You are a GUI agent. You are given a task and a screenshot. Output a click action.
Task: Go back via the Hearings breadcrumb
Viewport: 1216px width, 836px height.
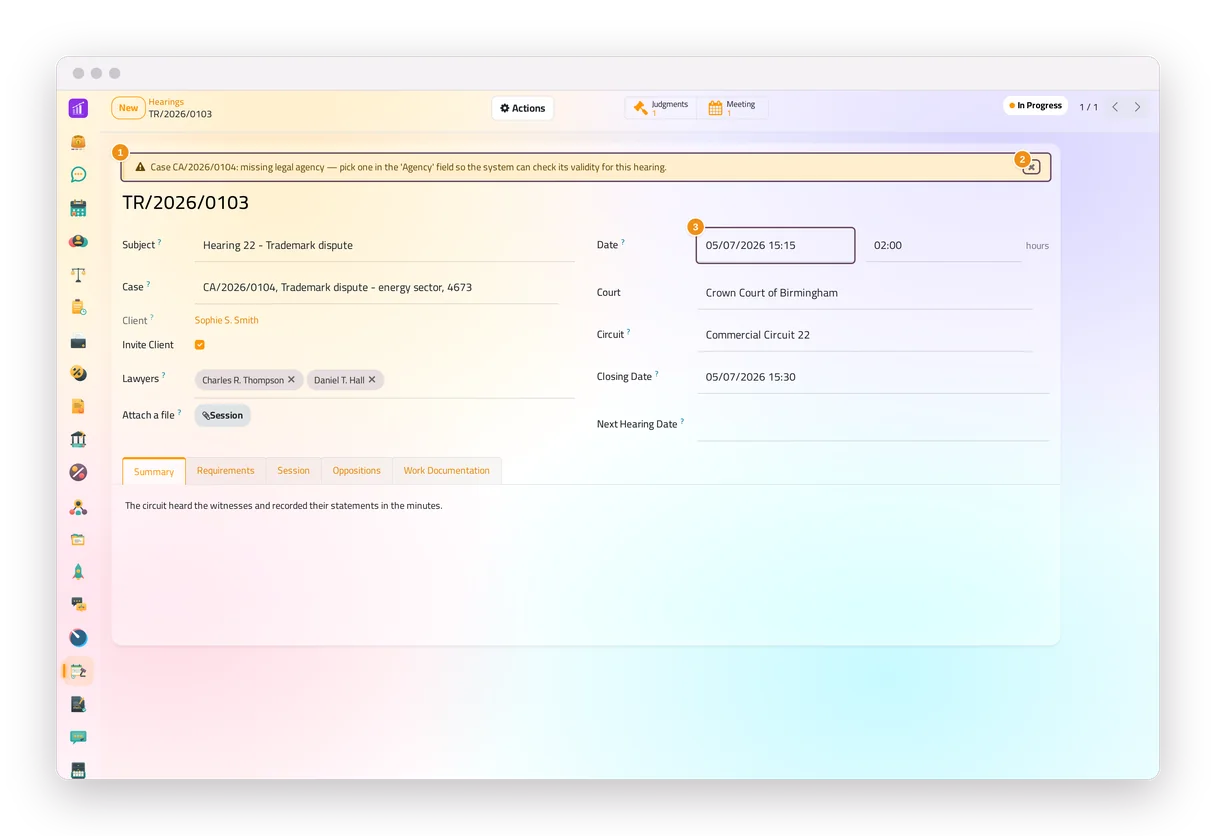166,102
